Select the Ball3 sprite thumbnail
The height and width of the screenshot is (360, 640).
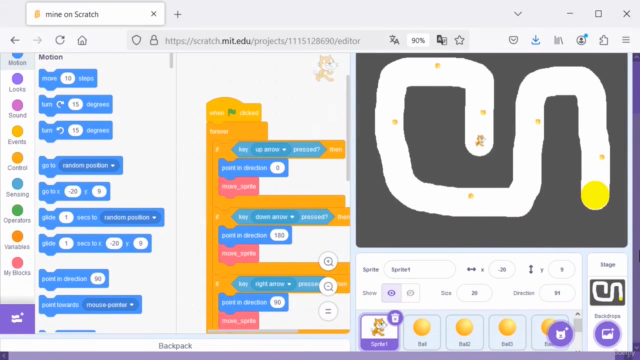pos(507,332)
